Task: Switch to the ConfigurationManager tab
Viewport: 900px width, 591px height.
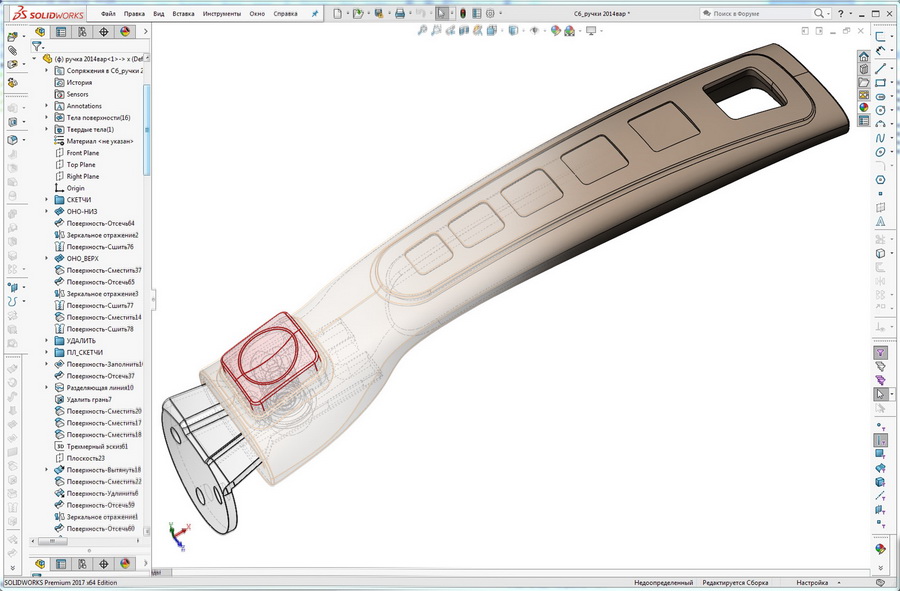Action: click(83, 32)
